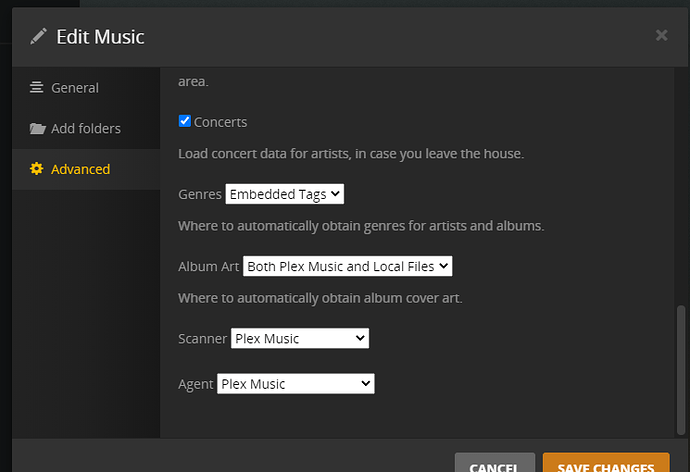Click the Genres field label
Screen dimensions: 690x472
(x=200, y=194)
